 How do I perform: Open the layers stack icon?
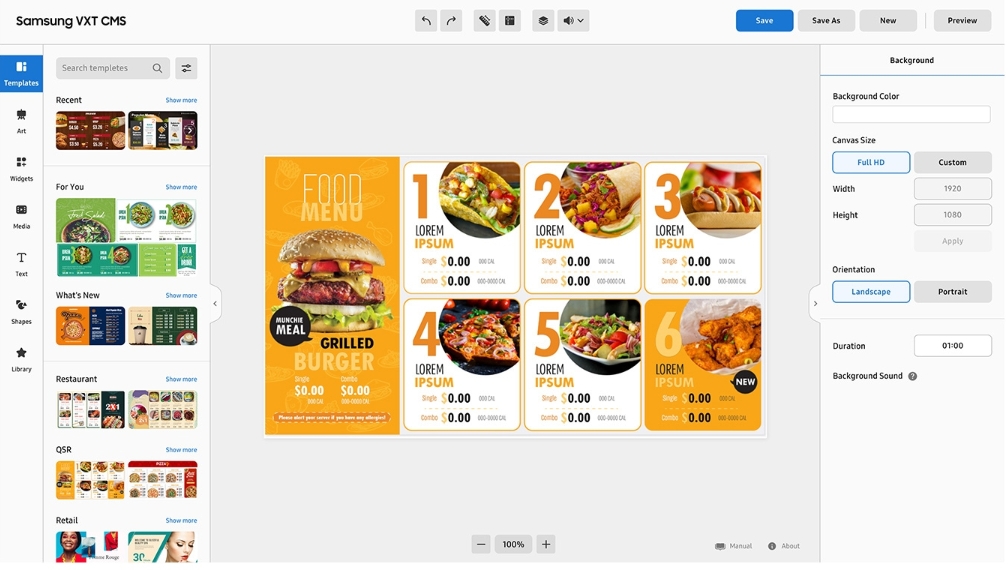click(543, 21)
